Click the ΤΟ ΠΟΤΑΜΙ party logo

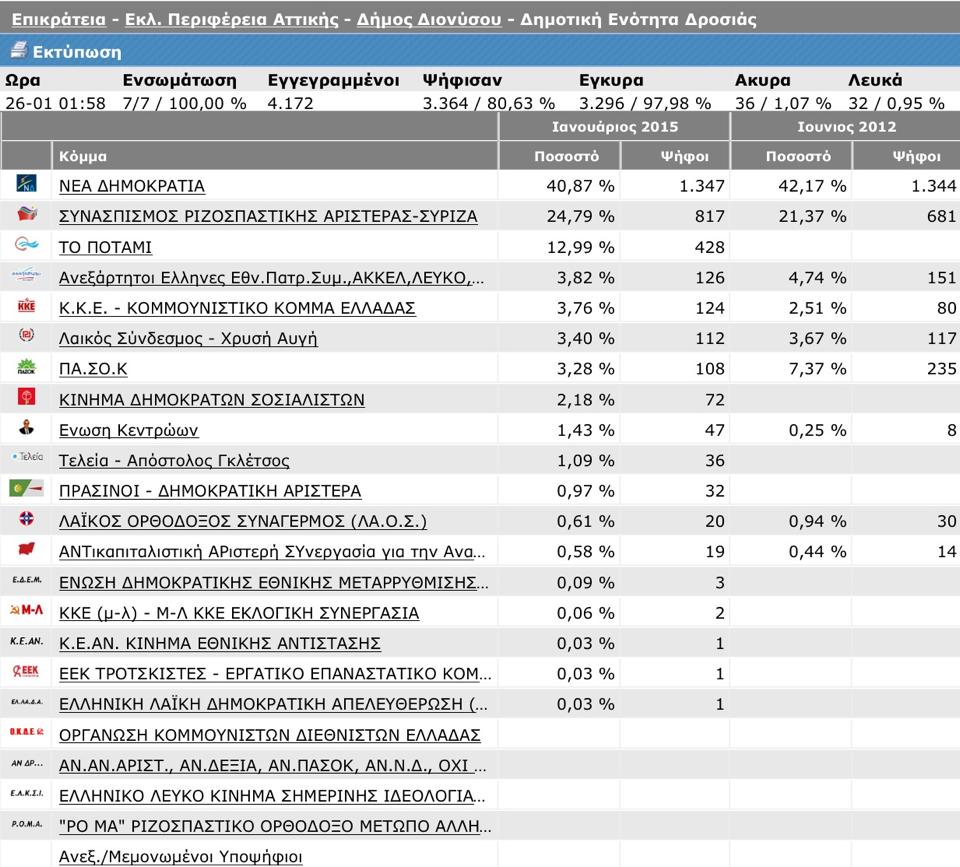[x=26, y=244]
